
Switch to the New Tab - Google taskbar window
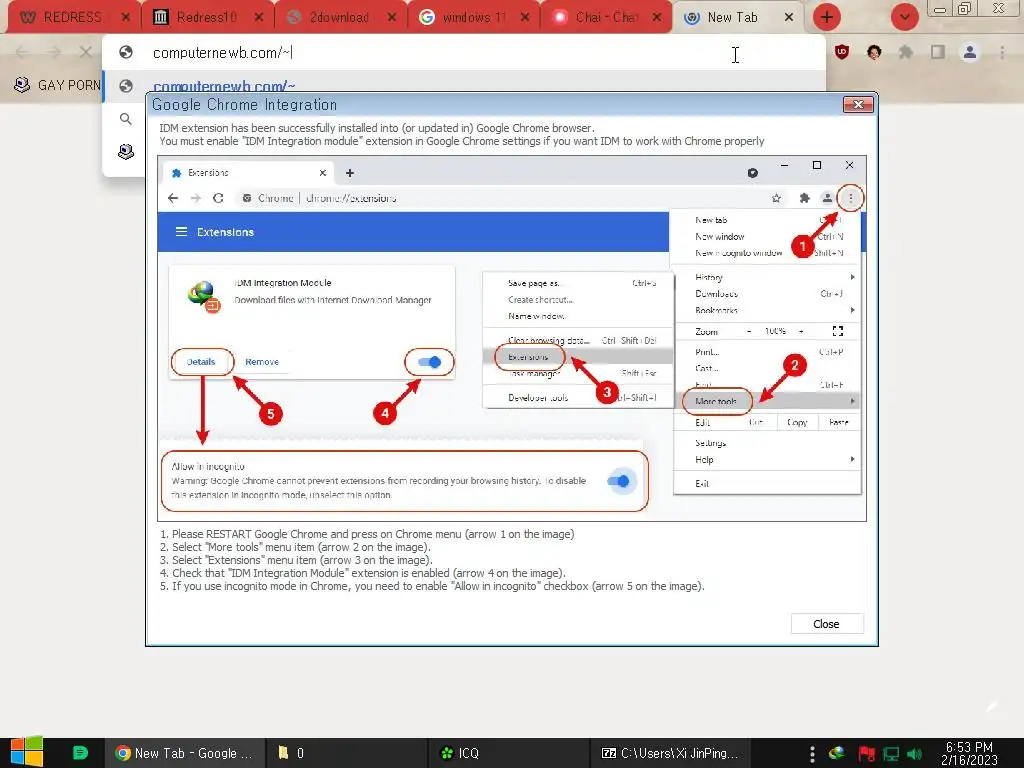pyautogui.click(x=185, y=753)
